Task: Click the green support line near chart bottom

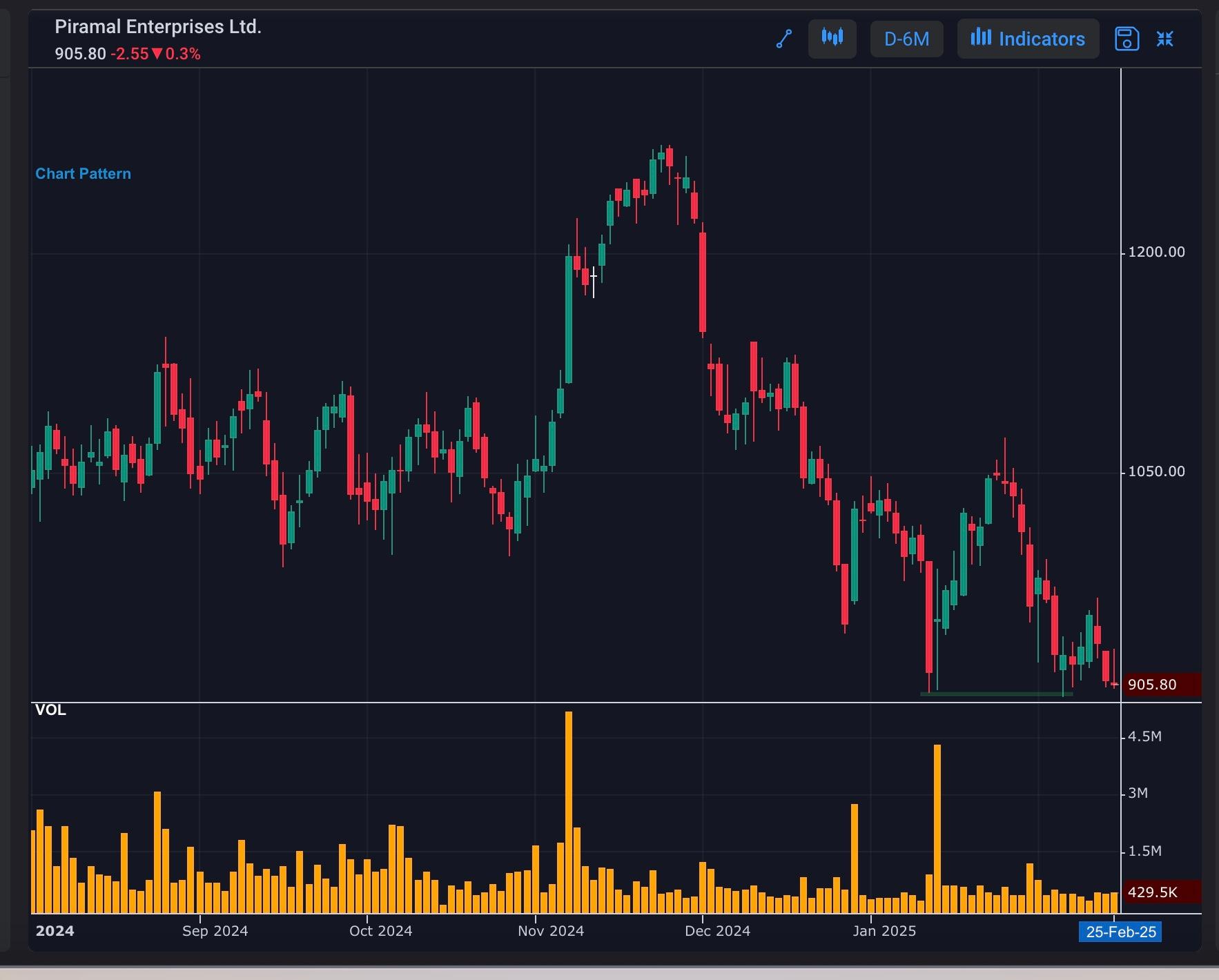Action: pos(996,694)
